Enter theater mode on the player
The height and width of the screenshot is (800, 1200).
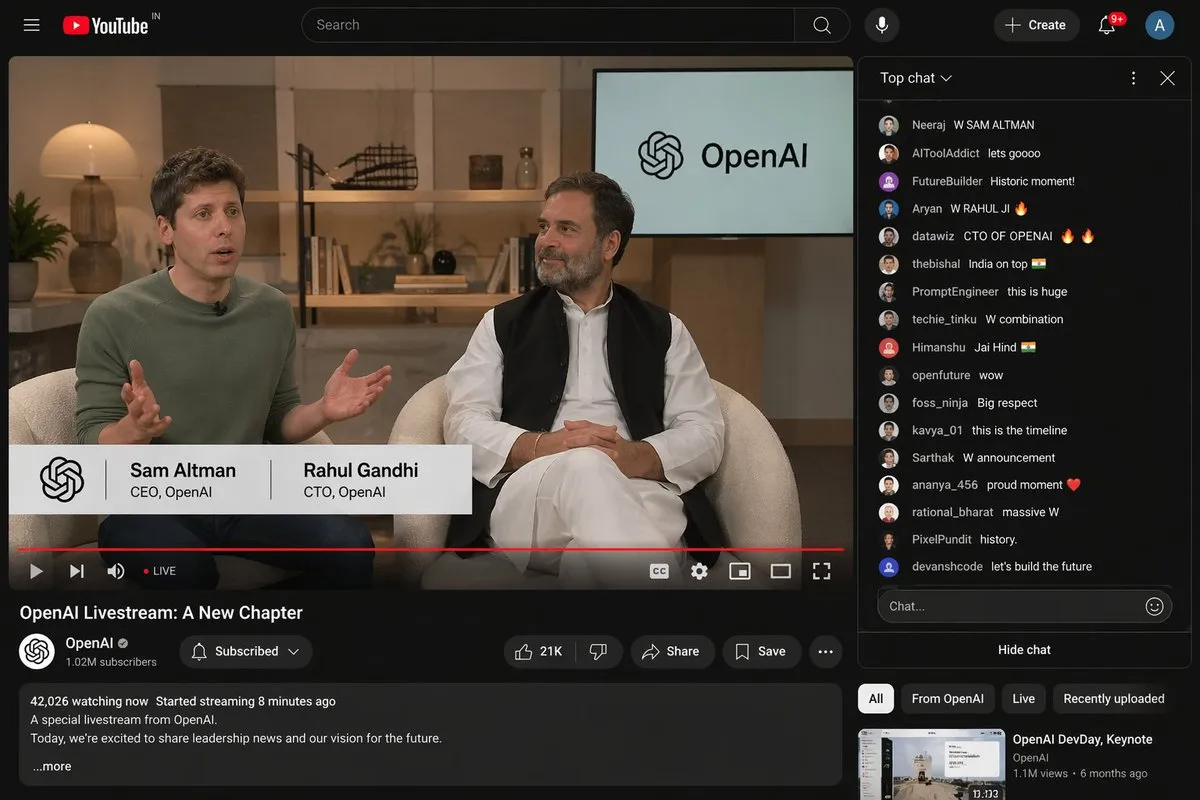click(x=781, y=570)
